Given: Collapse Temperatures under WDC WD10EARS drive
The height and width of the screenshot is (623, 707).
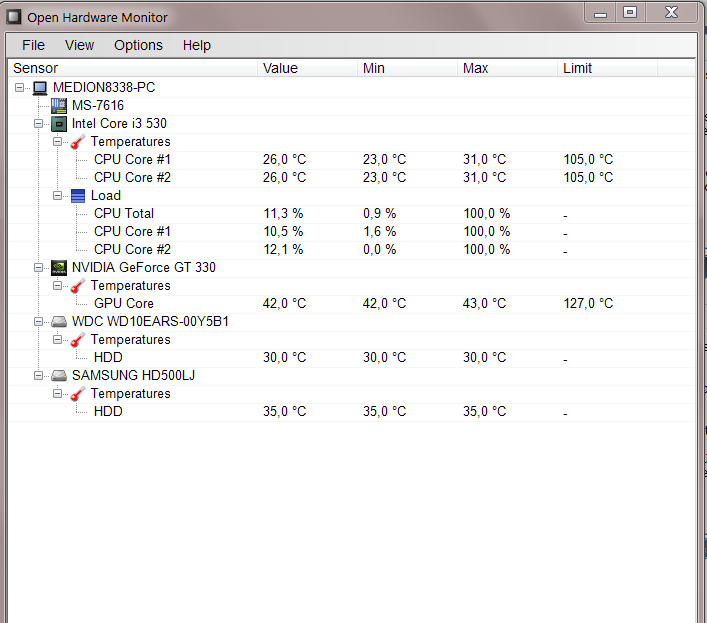Looking at the screenshot, I should (x=57, y=340).
